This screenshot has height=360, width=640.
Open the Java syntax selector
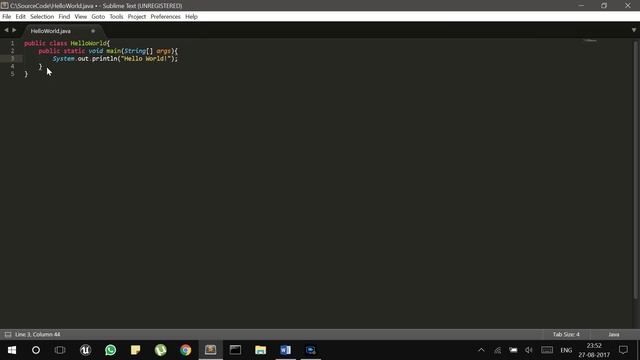click(x=614, y=335)
